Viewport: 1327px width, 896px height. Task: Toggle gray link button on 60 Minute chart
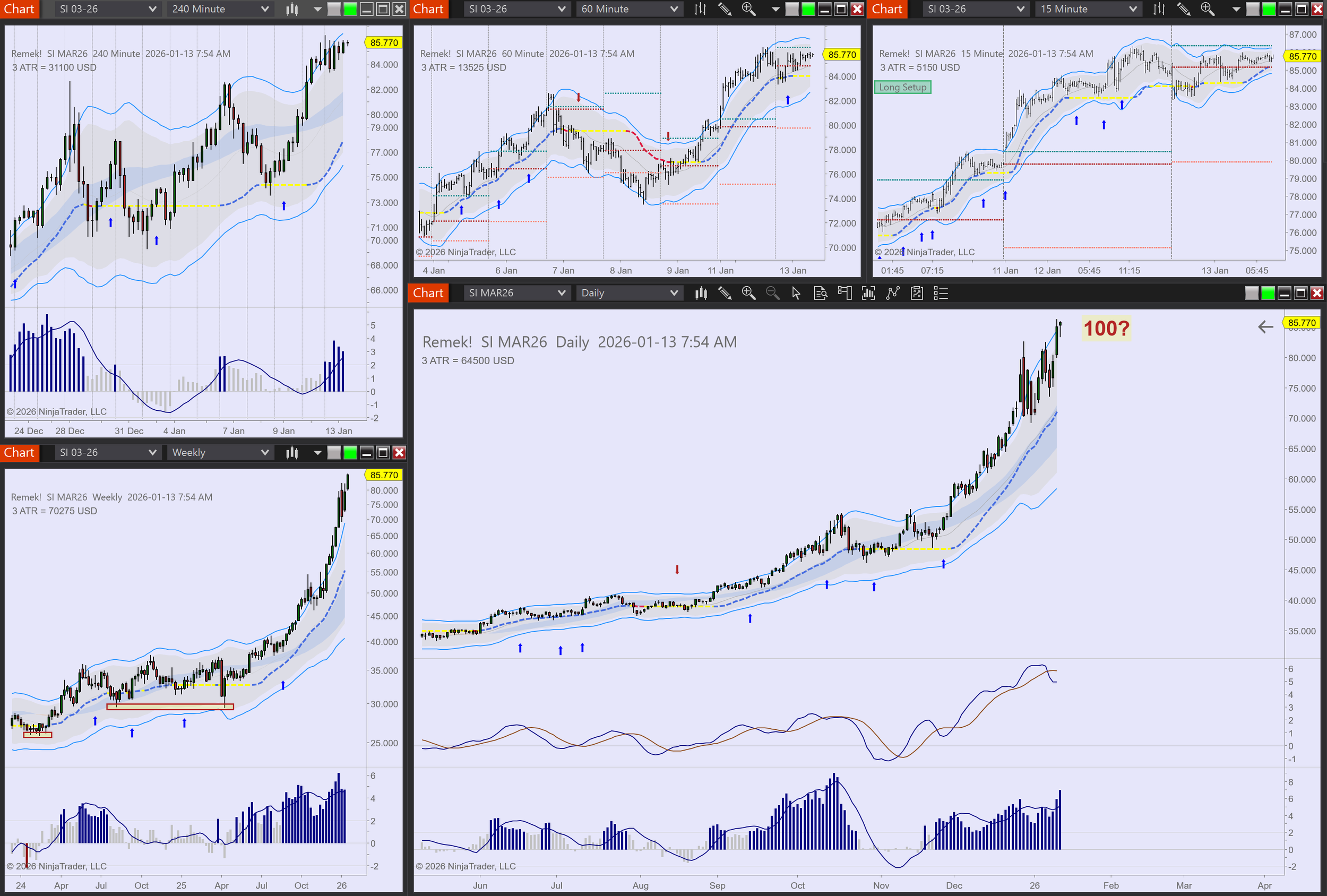pyautogui.click(x=792, y=9)
